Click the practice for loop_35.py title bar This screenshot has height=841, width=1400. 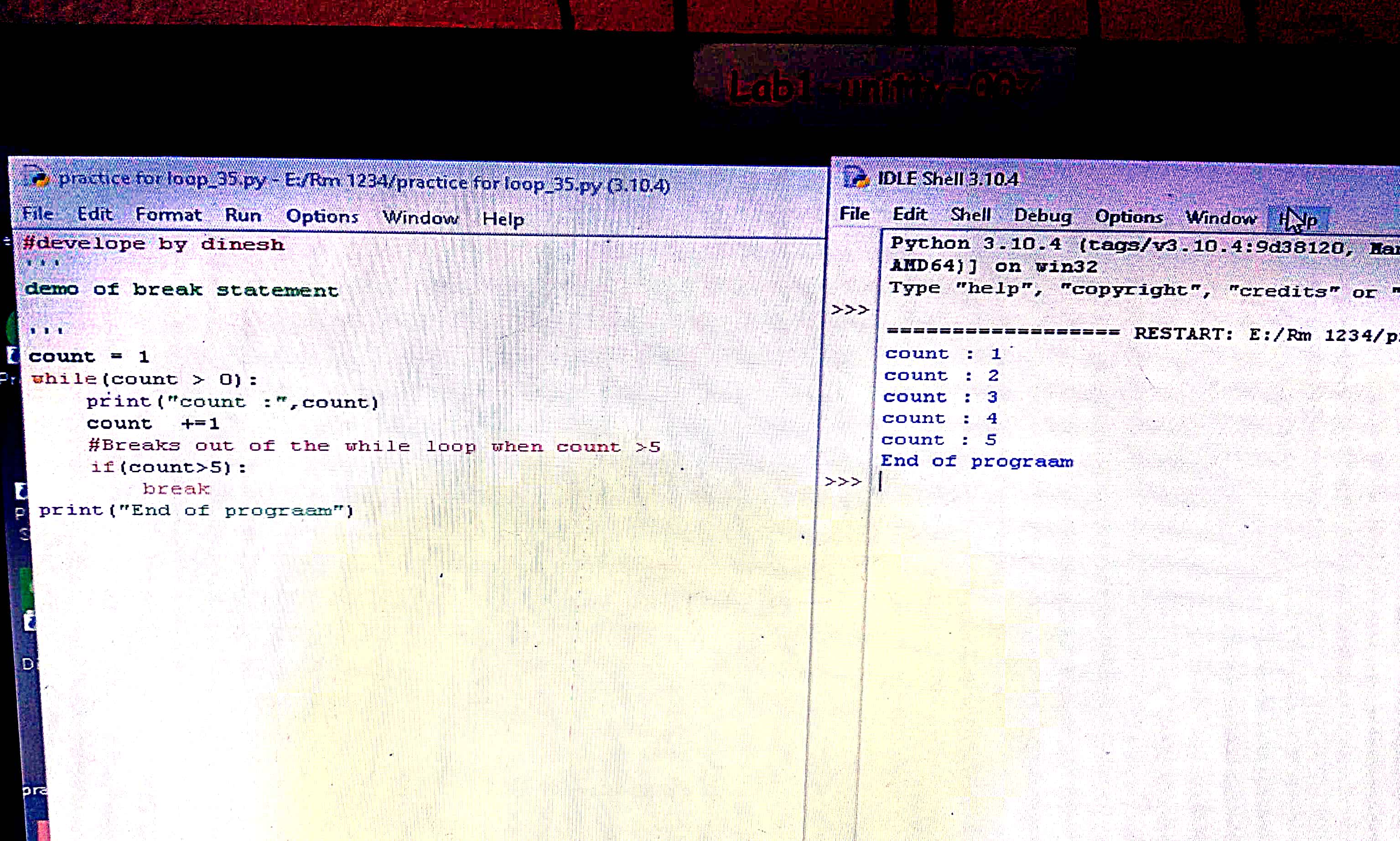click(x=363, y=182)
